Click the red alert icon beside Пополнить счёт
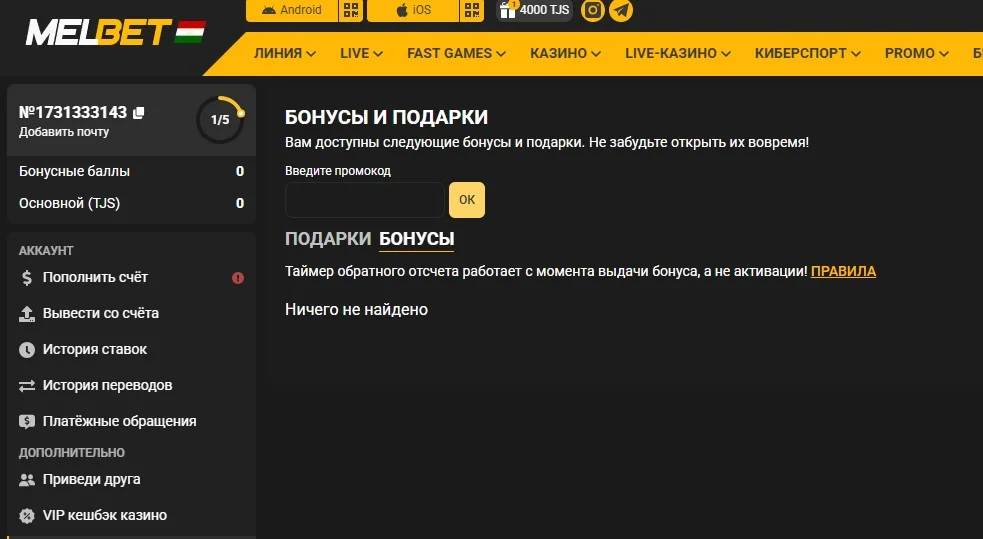The height and width of the screenshot is (539, 983). click(x=238, y=278)
